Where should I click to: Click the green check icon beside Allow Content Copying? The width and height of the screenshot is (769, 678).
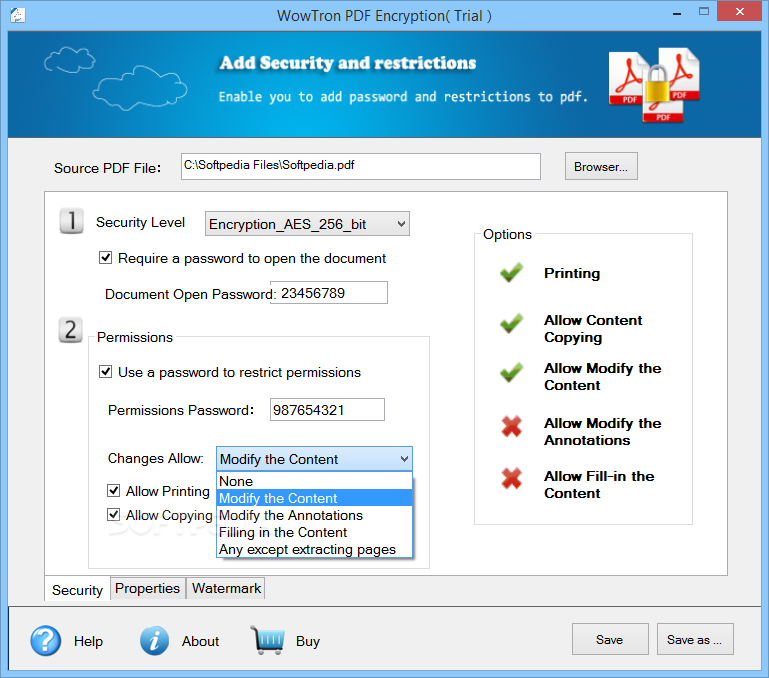tap(512, 323)
